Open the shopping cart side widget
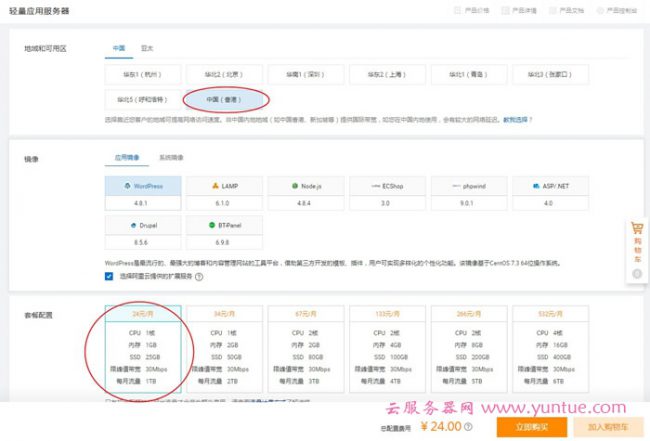 click(637, 243)
